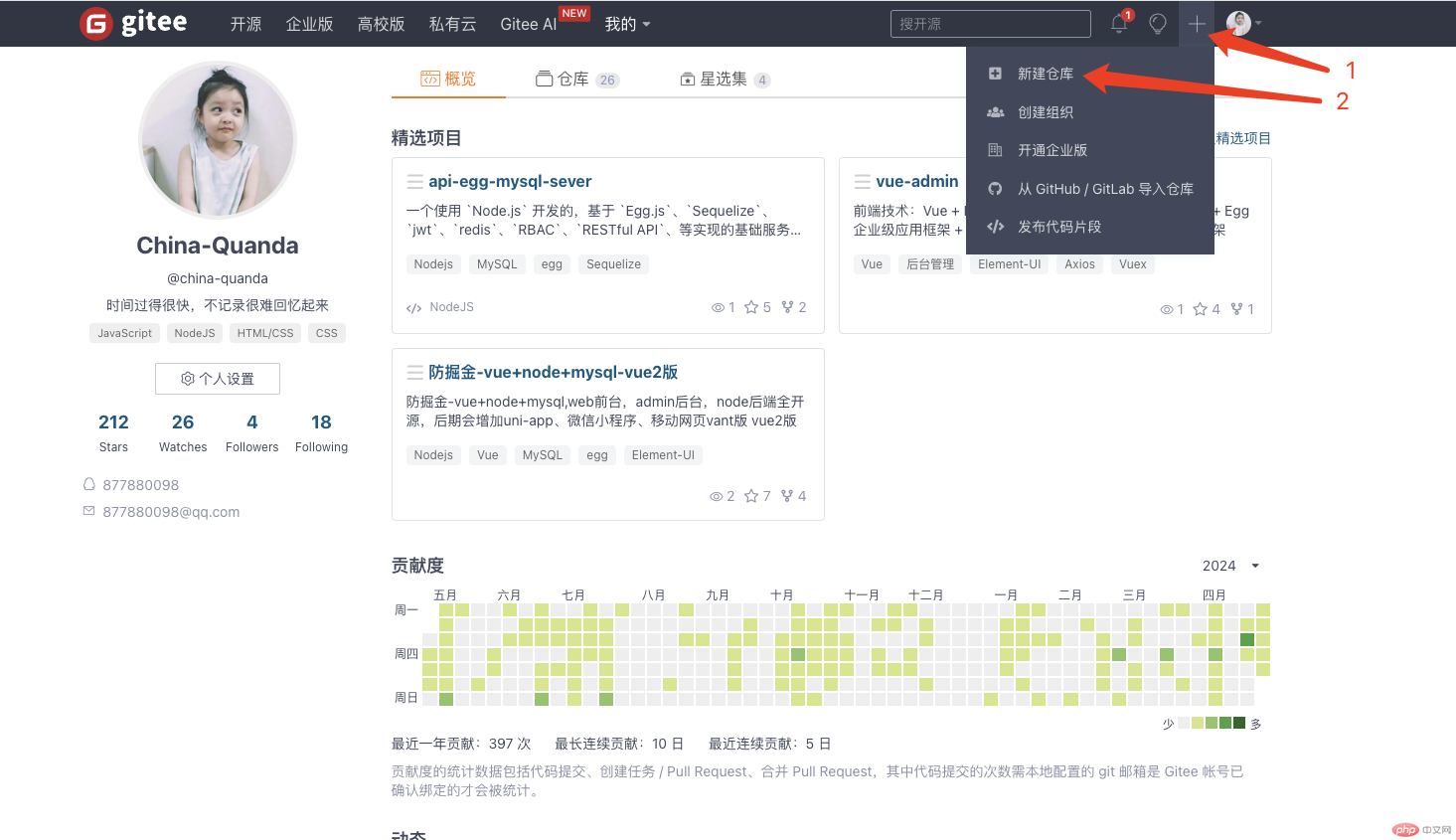
Task: Open the notification bell icon
Action: pos(1119,24)
